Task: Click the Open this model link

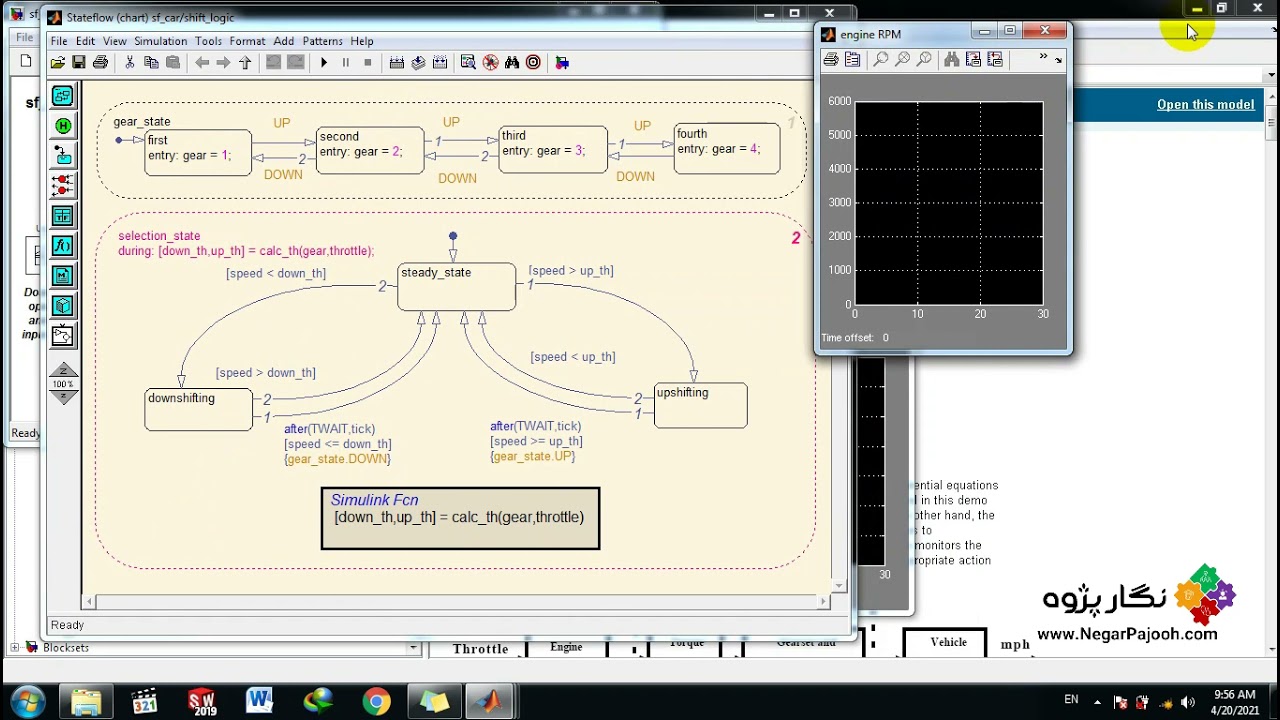Action: [x=1205, y=104]
